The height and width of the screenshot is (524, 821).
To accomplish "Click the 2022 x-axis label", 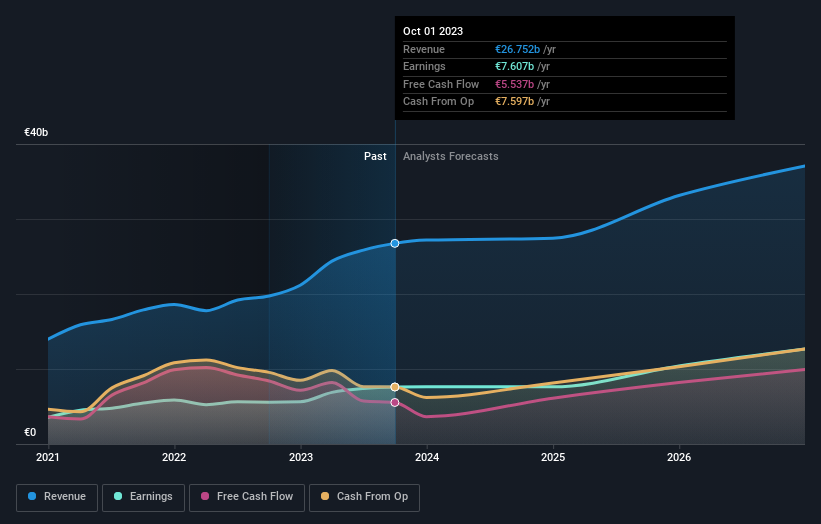I will coord(174,458).
